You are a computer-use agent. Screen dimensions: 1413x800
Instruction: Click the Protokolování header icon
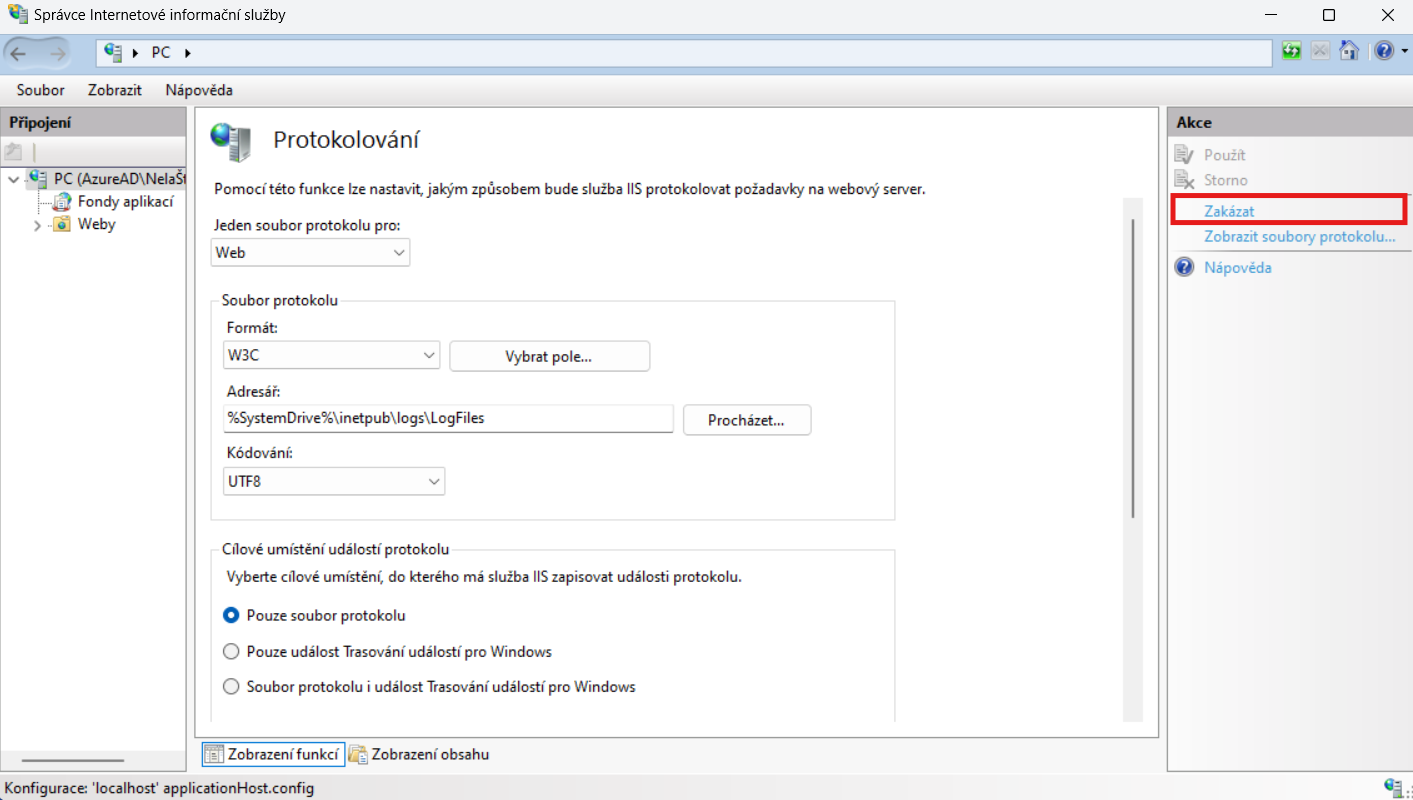(232, 142)
